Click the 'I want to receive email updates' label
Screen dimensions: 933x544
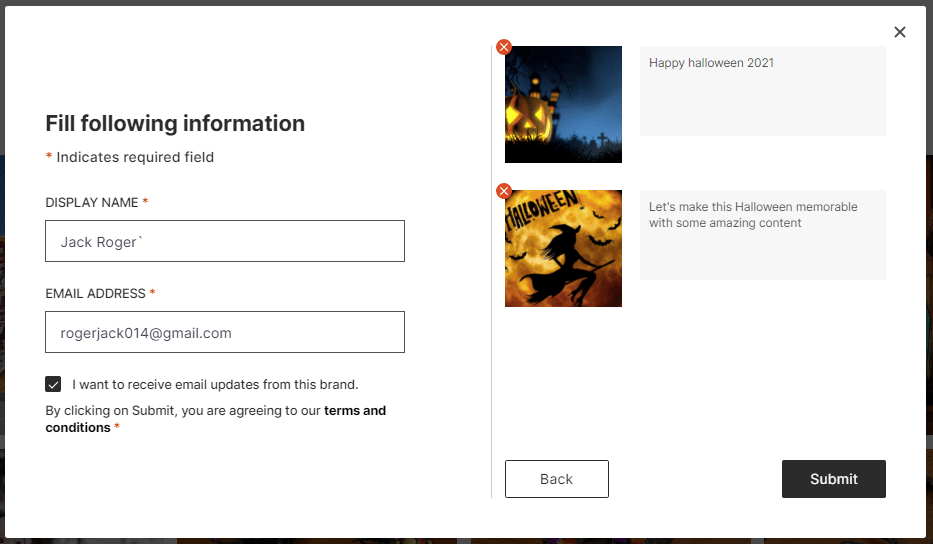point(215,384)
